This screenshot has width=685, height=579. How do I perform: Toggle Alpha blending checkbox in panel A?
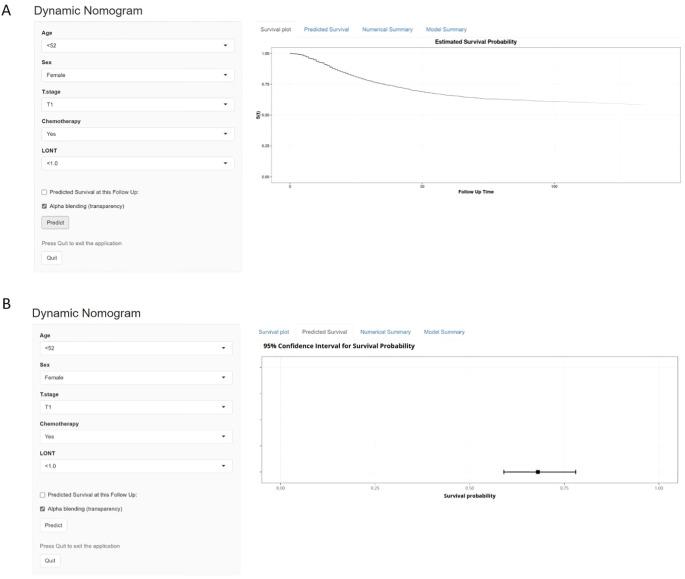point(44,207)
